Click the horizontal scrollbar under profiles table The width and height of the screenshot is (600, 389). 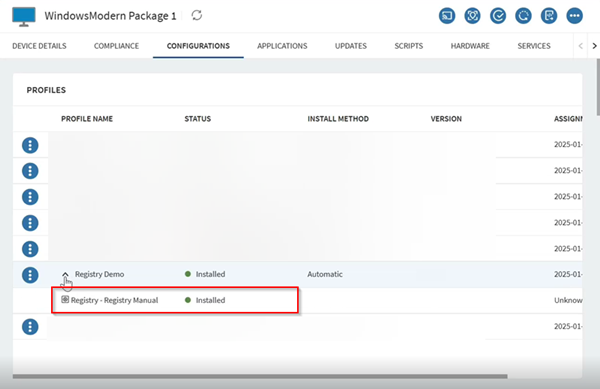pyautogui.click(x=260, y=376)
